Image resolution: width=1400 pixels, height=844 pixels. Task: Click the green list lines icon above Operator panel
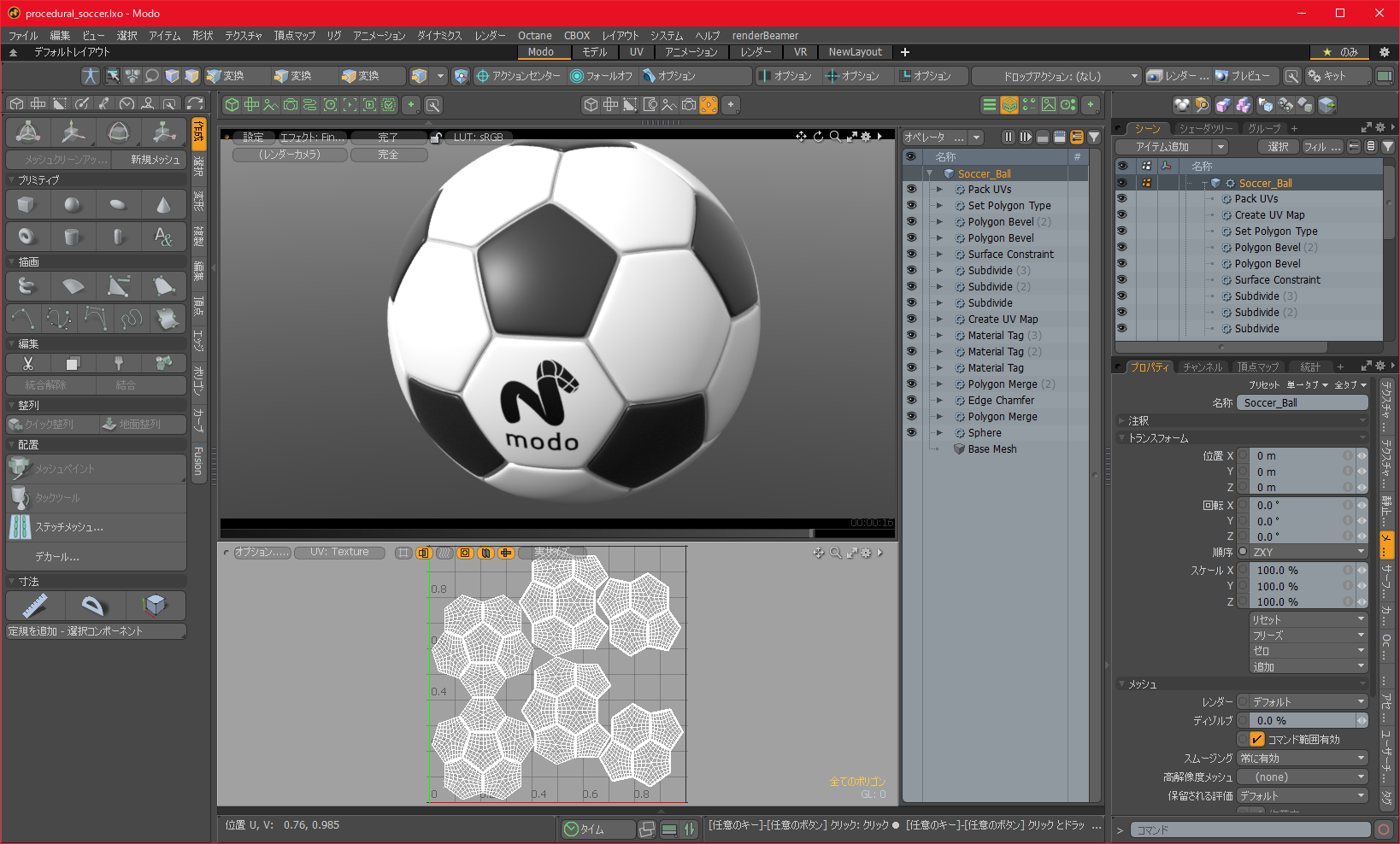(x=990, y=105)
